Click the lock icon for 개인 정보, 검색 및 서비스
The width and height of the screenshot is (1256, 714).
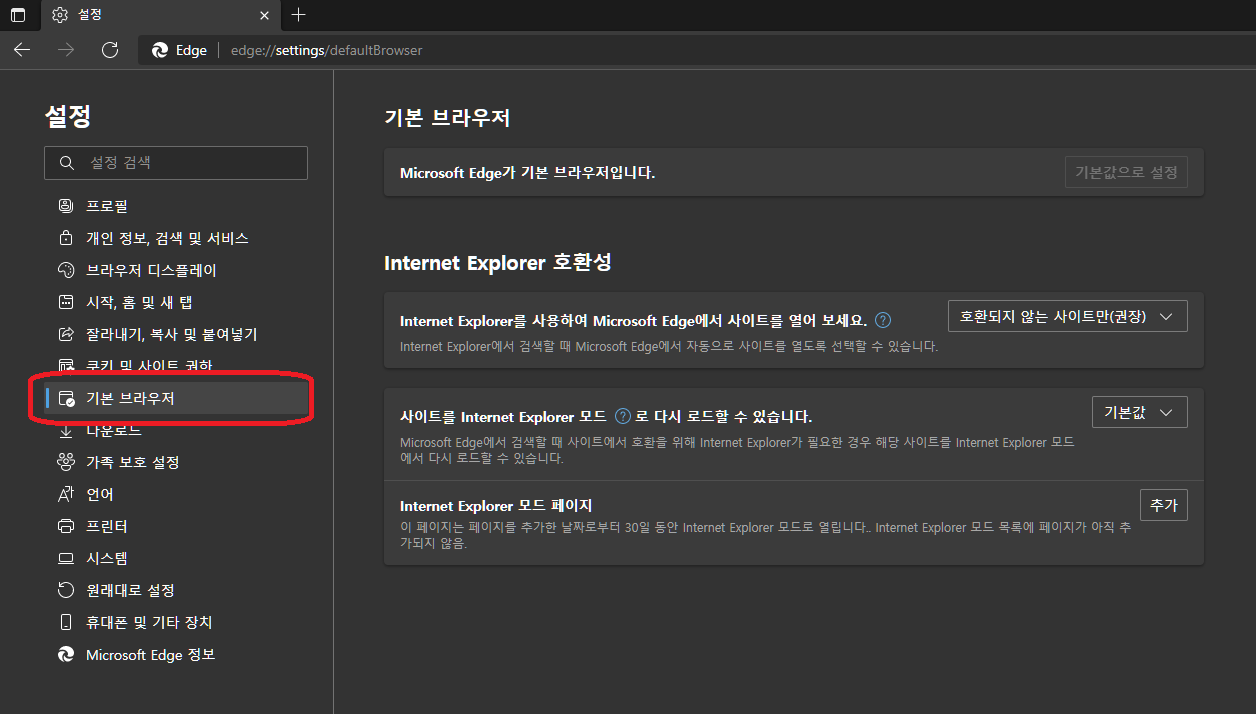point(66,238)
